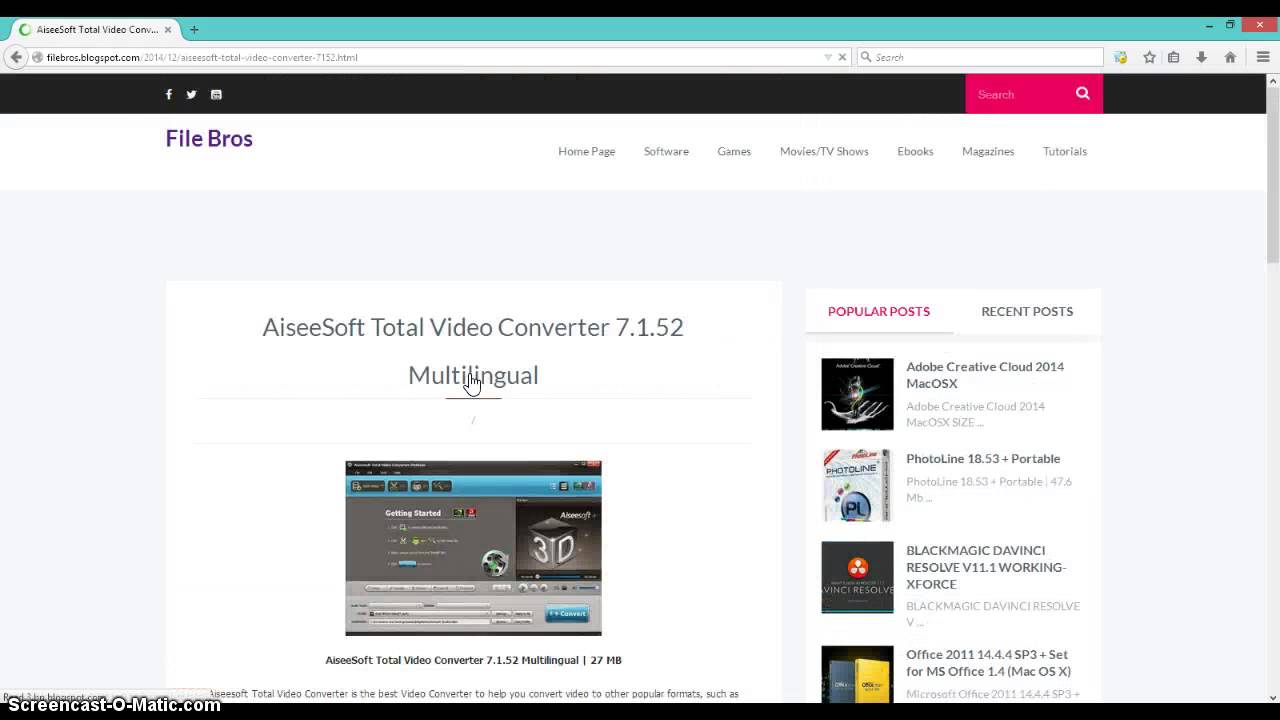Stop loading the page with the X button
1280x720 pixels.
point(842,57)
